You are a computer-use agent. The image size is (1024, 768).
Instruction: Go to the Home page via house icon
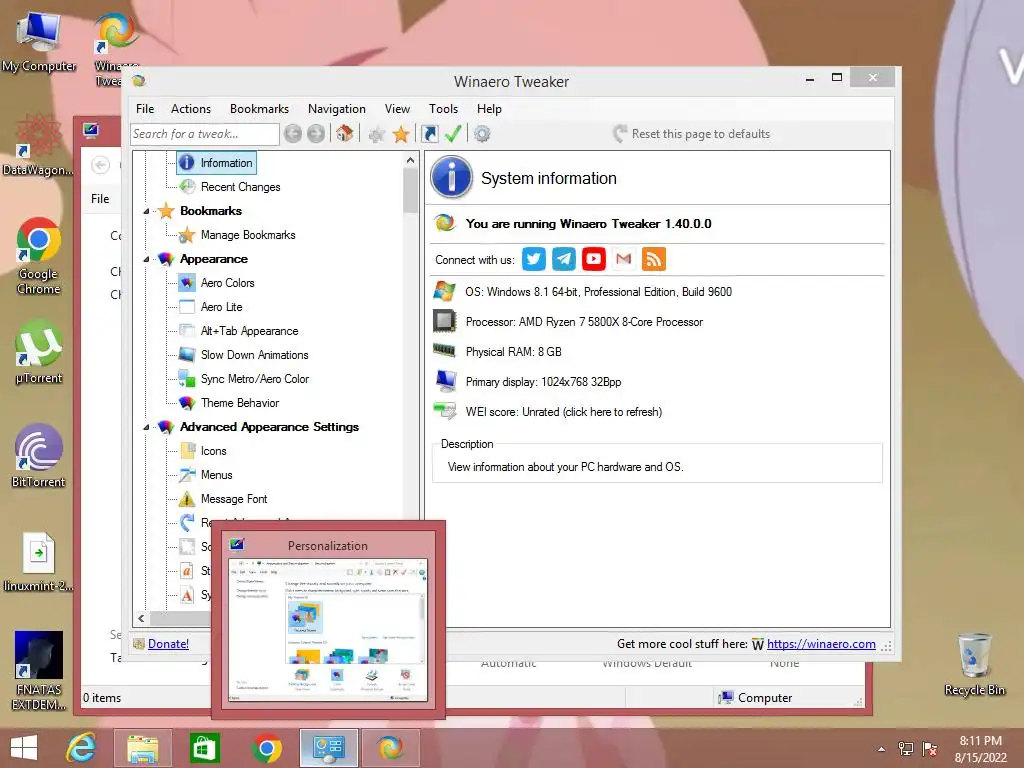[345, 134]
